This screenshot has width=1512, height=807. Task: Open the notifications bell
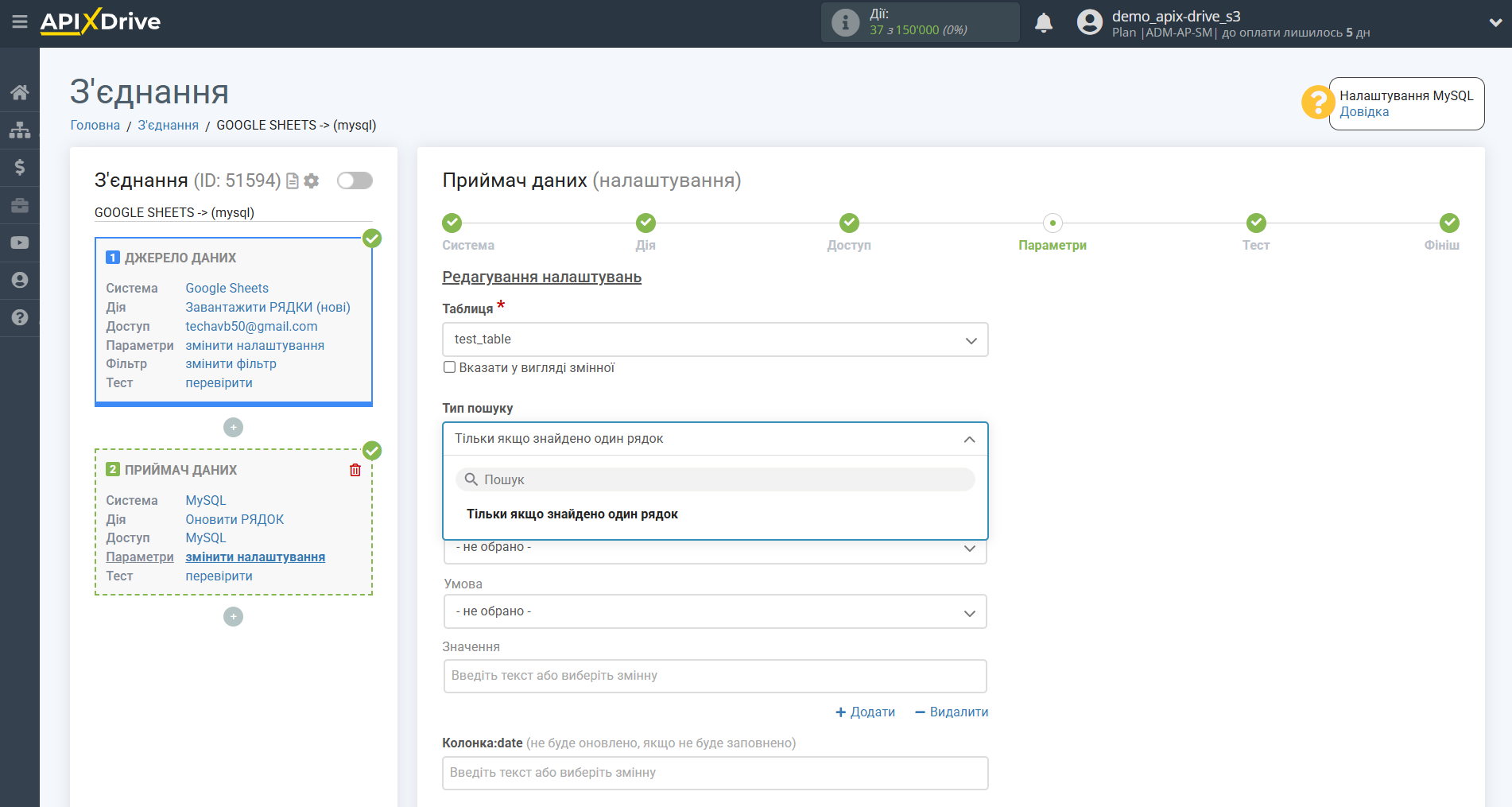tap(1044, 23)
